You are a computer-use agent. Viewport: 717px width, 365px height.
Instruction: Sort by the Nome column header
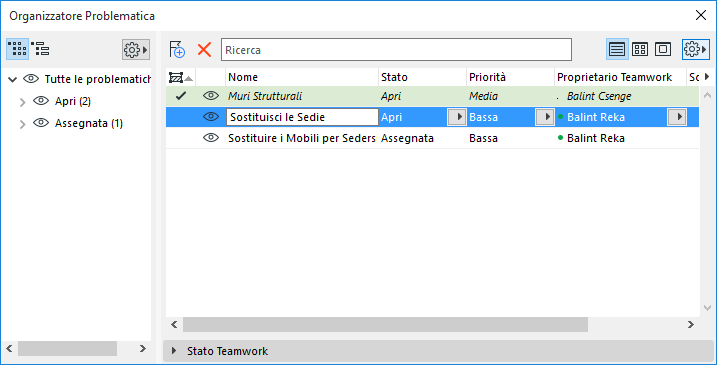[302, 77]
